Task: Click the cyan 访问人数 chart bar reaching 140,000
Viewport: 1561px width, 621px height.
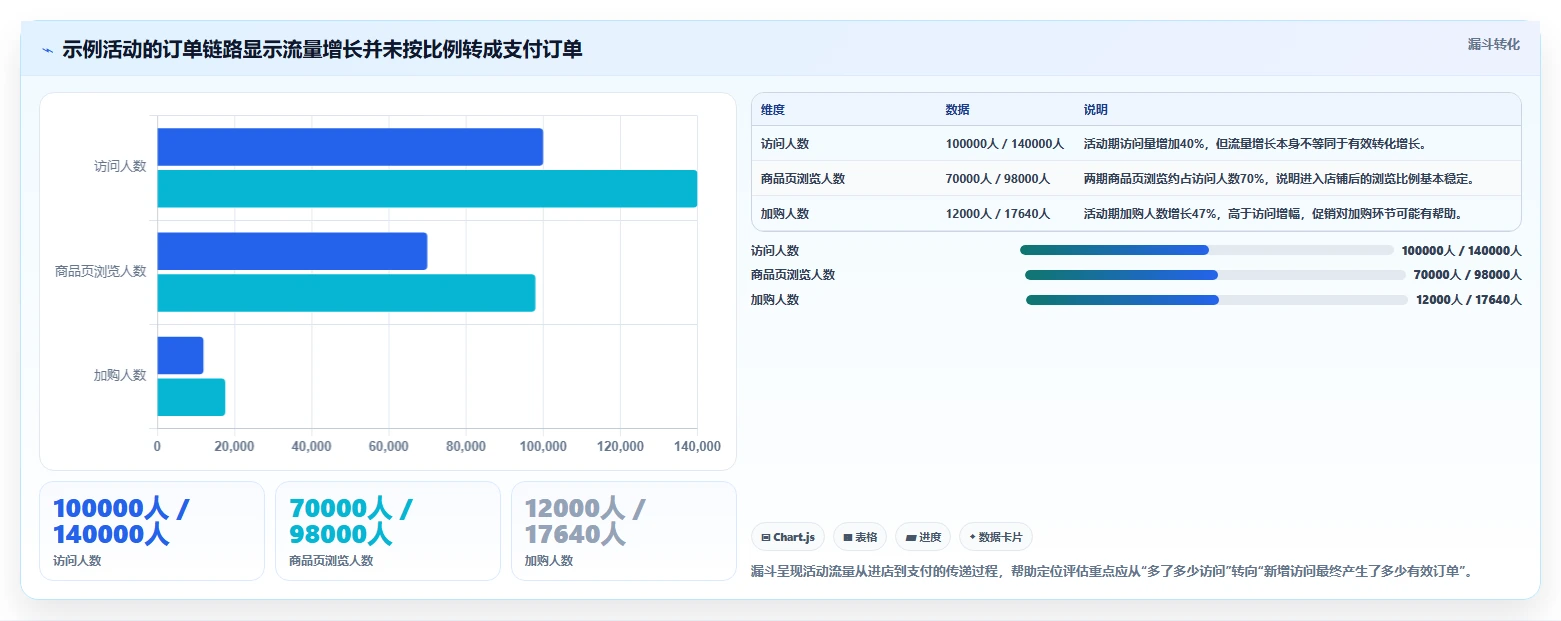Action: point(427,189)
